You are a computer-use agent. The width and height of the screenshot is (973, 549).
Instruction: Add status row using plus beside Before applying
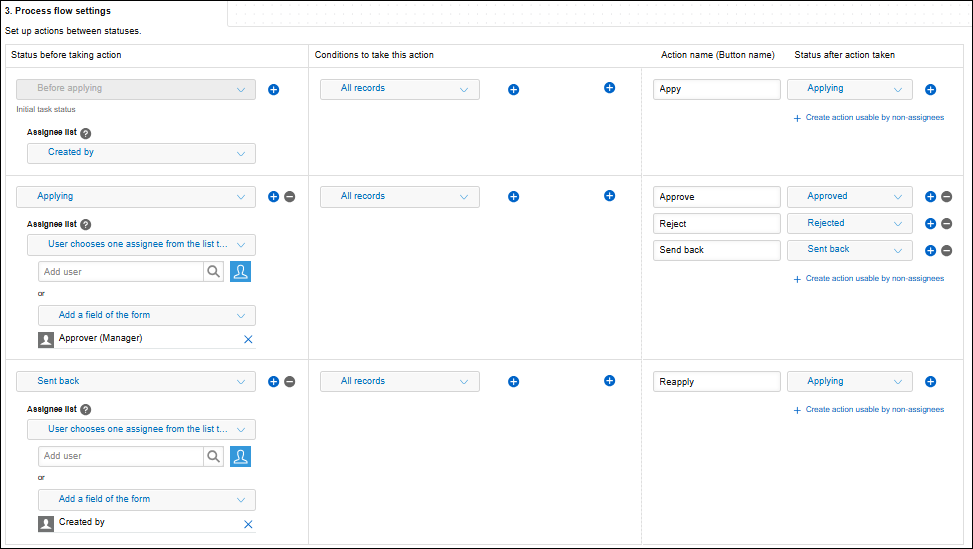click(274, 89)
